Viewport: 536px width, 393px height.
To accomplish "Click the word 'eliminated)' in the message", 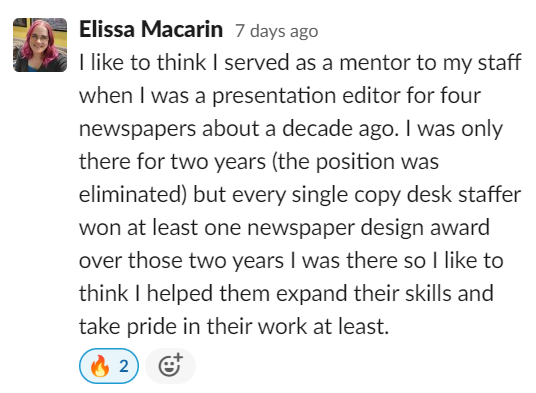I will coord(133,195).
